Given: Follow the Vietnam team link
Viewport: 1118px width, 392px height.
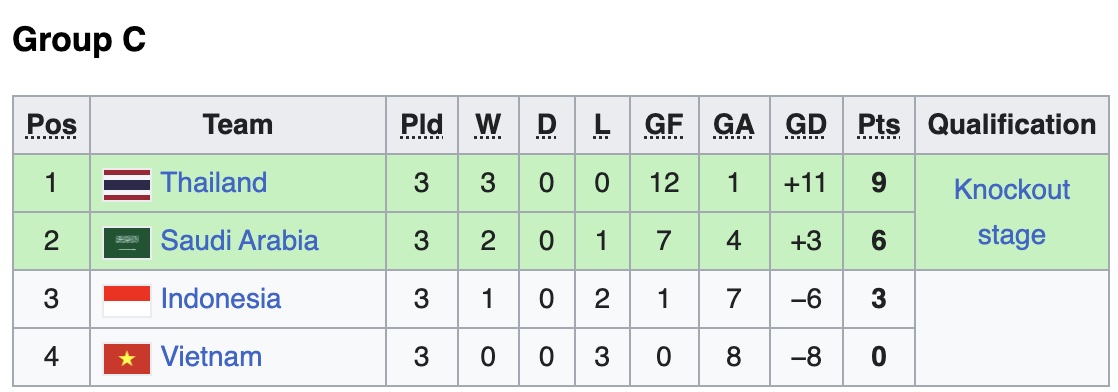Looking at the screenshot, I should [x=211, y=357].
